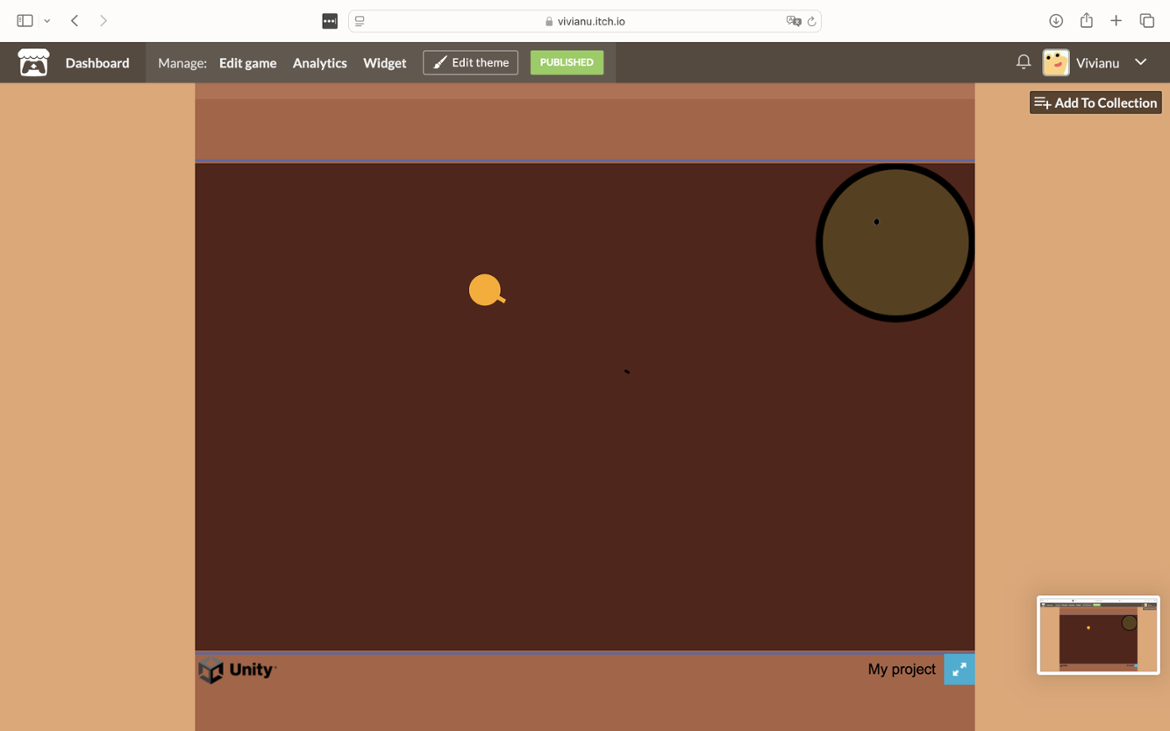Click the green PUBLISHED status badge
The height and width of the screenshot is (731, 1170).
click(567, 62)
